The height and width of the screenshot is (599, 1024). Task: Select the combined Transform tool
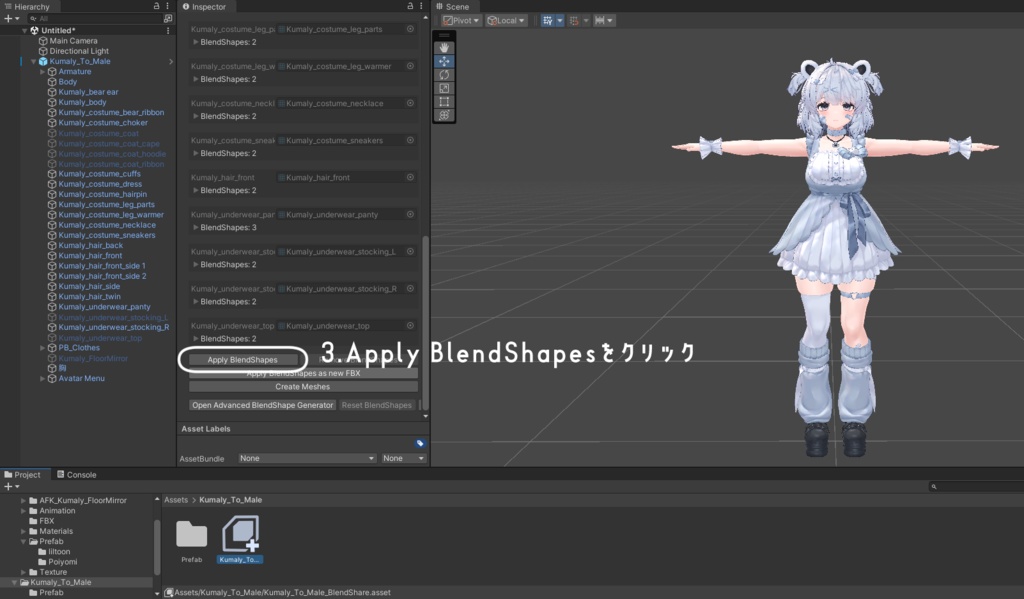[x=445, y=115]
